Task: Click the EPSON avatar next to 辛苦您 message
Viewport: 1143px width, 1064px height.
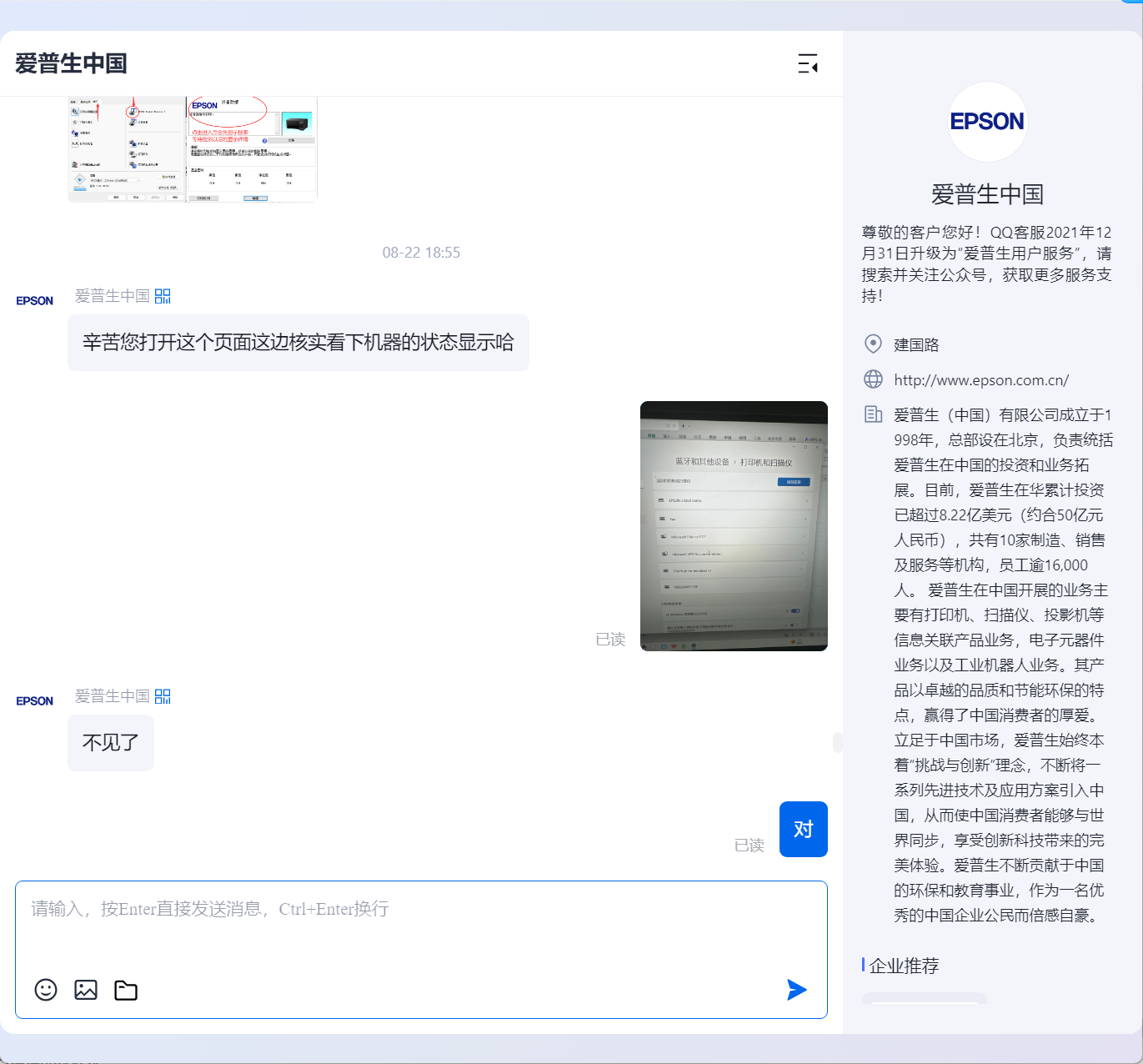Action: click(x=35, y=301)
